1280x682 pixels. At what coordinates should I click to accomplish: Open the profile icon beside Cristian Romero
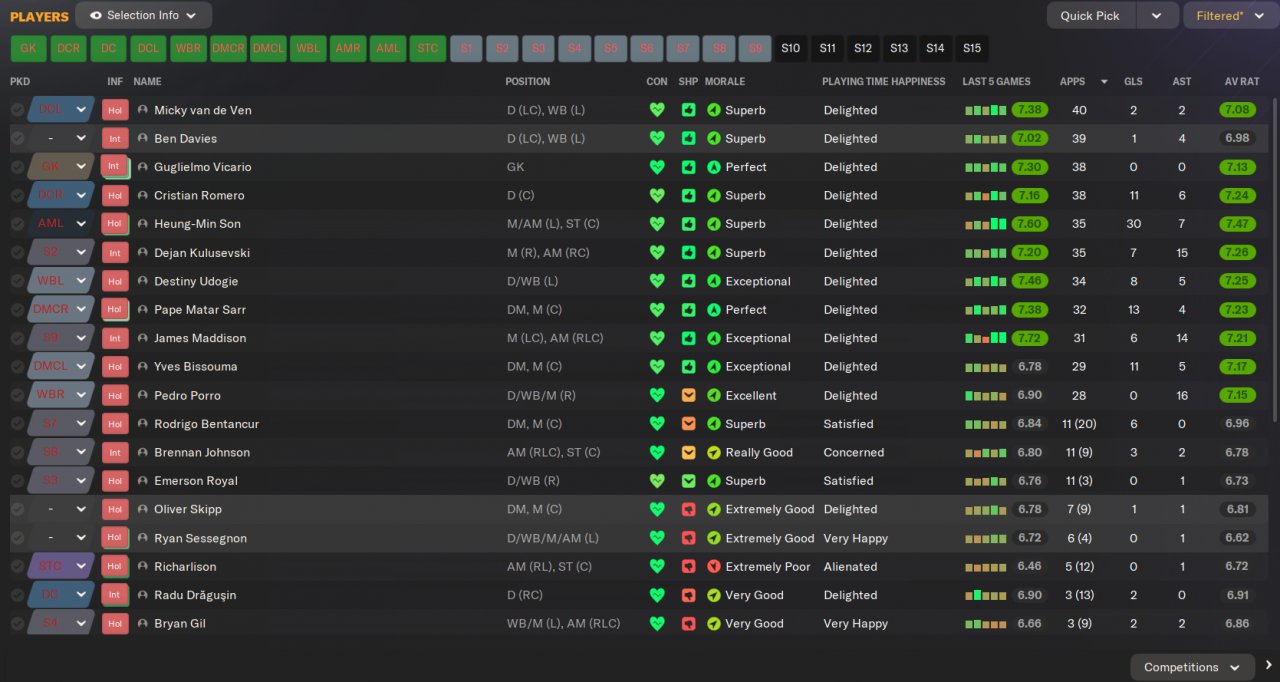click(143, 195)
